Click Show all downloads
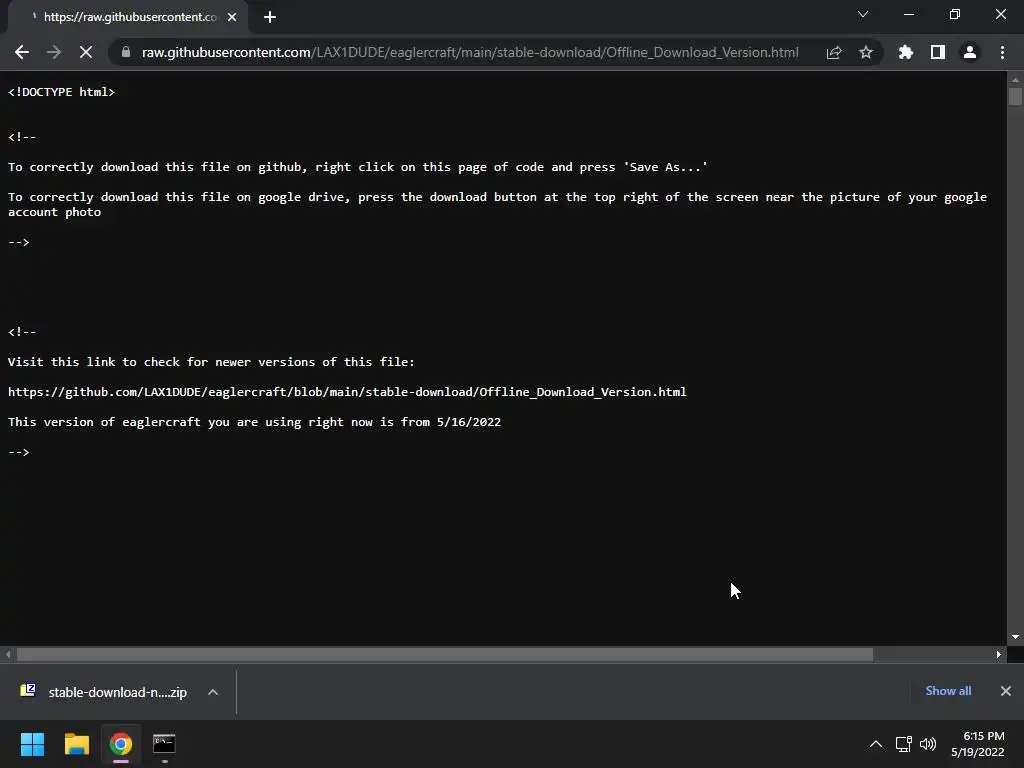The width and height of the screenshot is (1024, 768). pyautogui.click(x=948, y=691)
